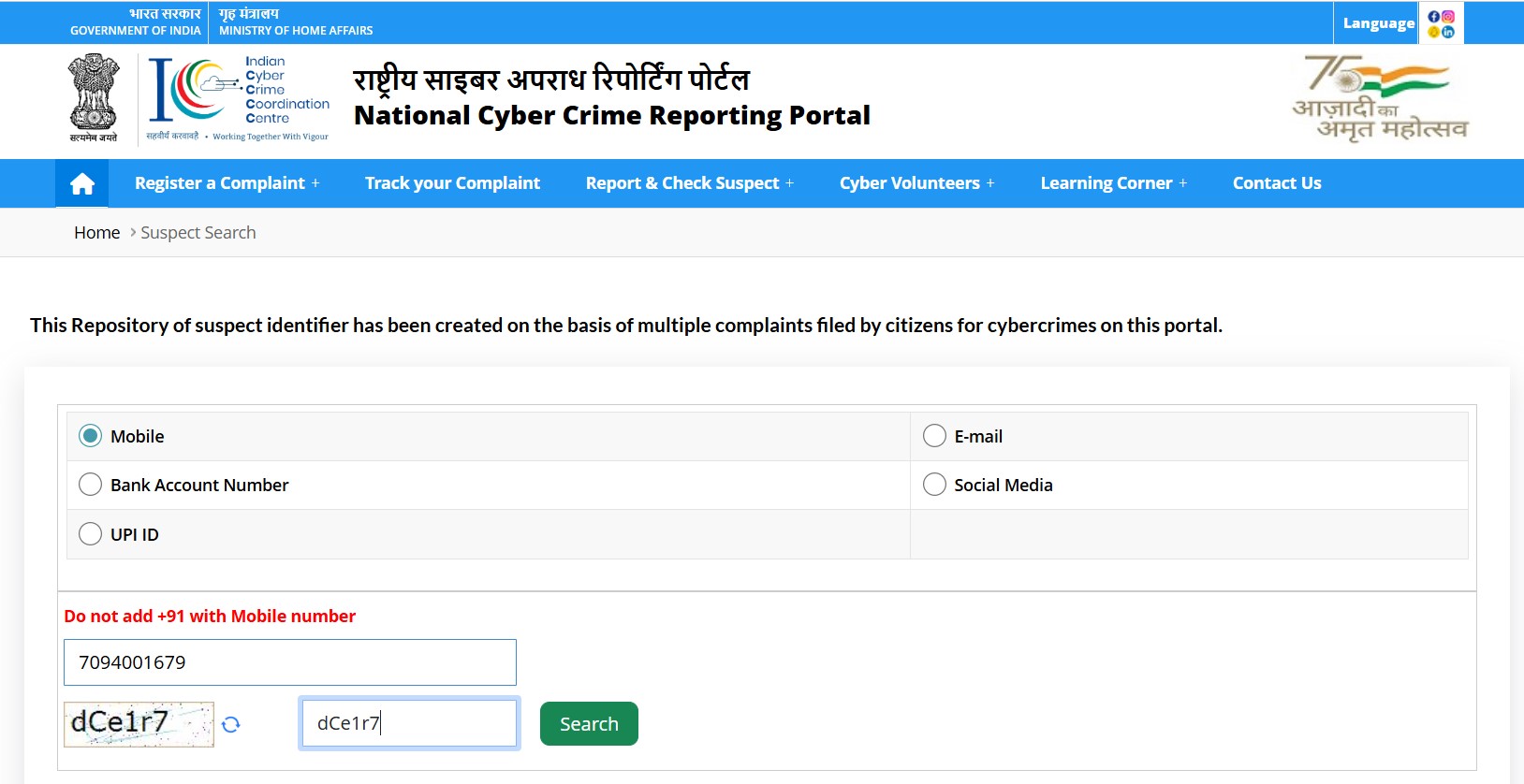This screenshot has height=784, width=1524.
Task: Choose the Social Media radio option
Action: pos(934,485)
